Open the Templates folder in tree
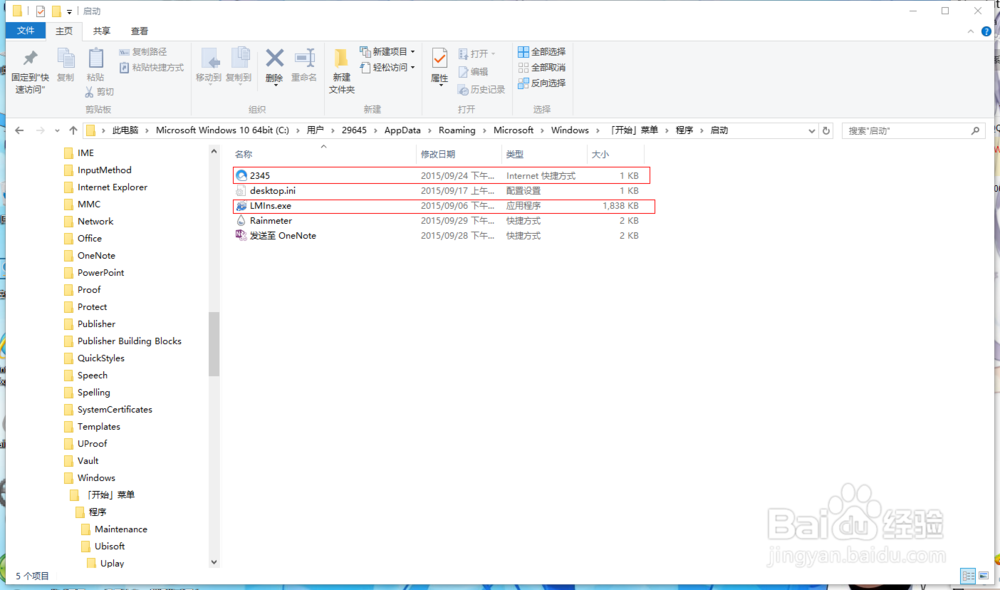The image size is (1000, 590). [x=92, y=427]
